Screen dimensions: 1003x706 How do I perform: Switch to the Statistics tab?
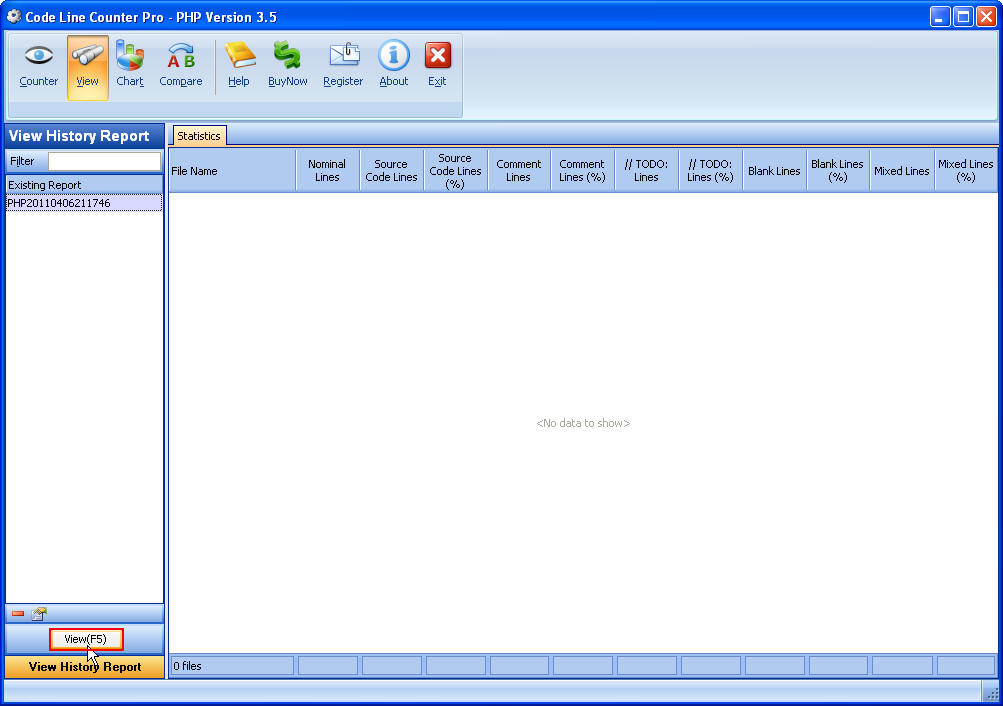click(199, 135)
